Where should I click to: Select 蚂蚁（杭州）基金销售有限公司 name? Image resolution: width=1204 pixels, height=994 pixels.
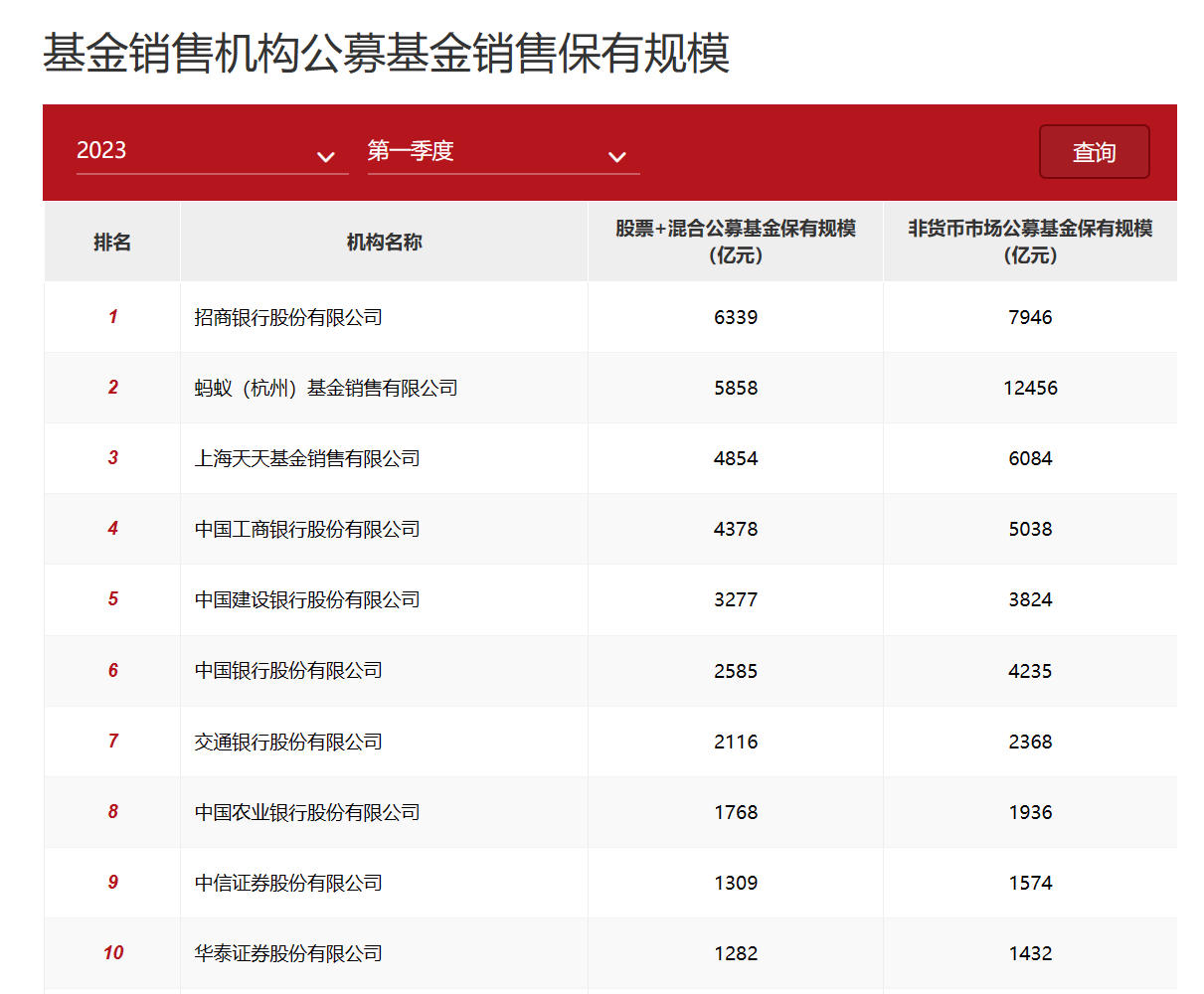(326, 389)
